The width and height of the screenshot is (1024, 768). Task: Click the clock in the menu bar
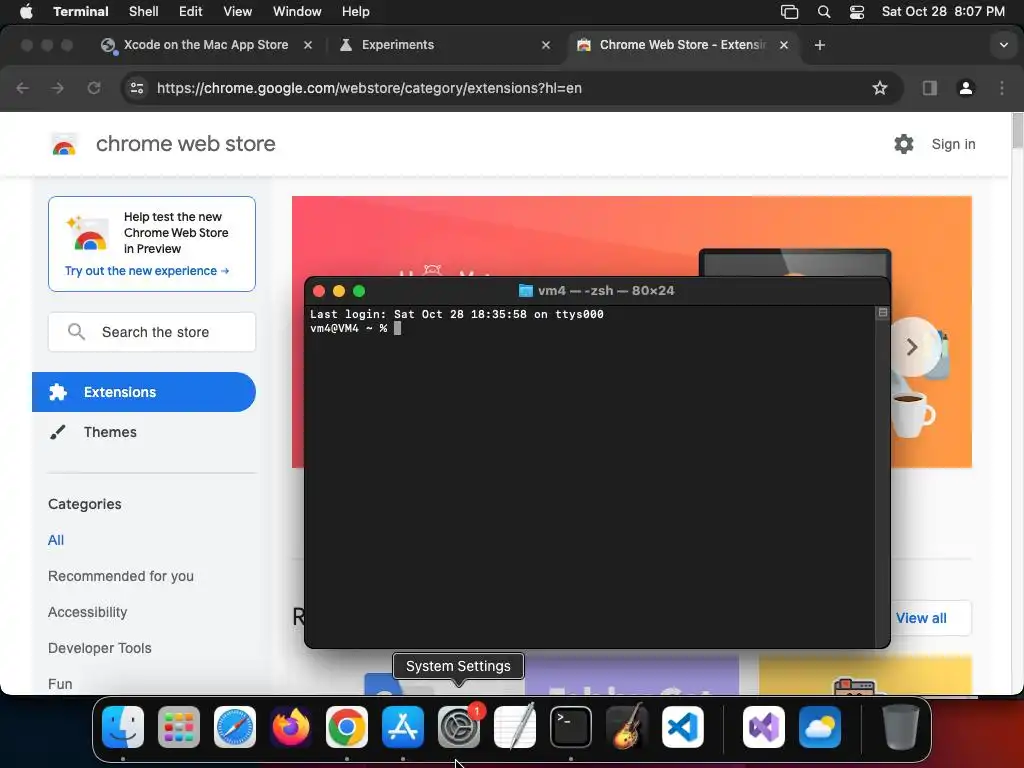(x=943, y=12)
